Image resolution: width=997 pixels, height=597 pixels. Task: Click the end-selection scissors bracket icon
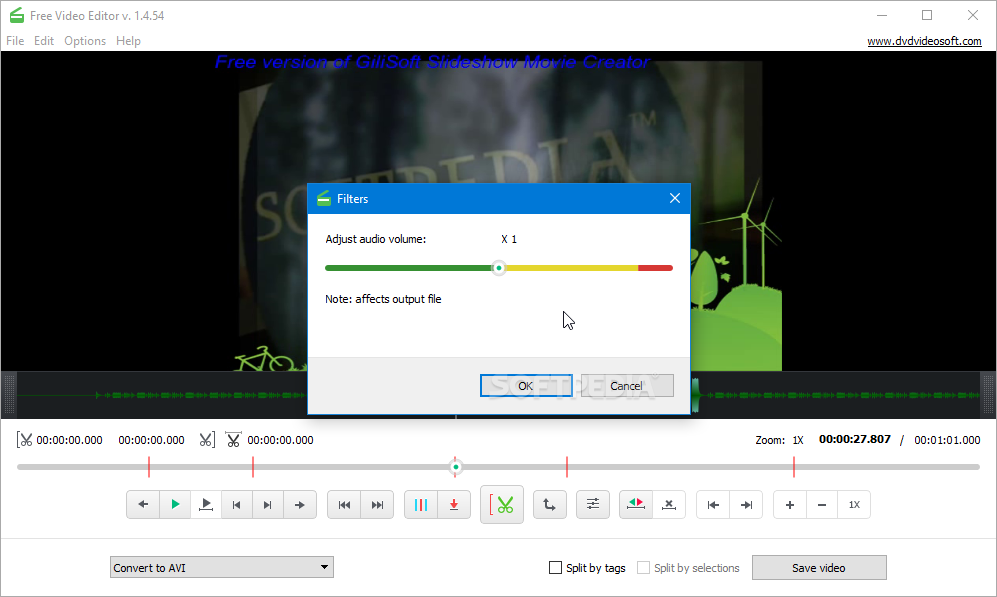(x=207, y=440)
